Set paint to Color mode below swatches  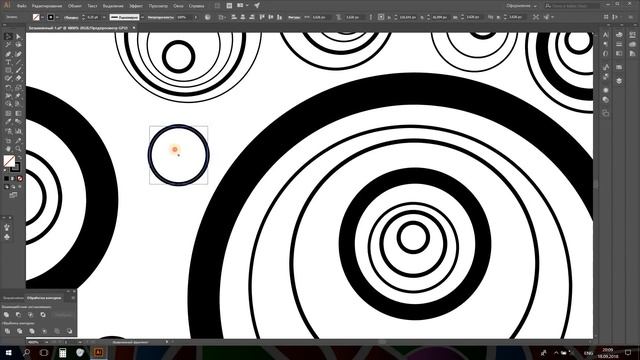[6, 178]
